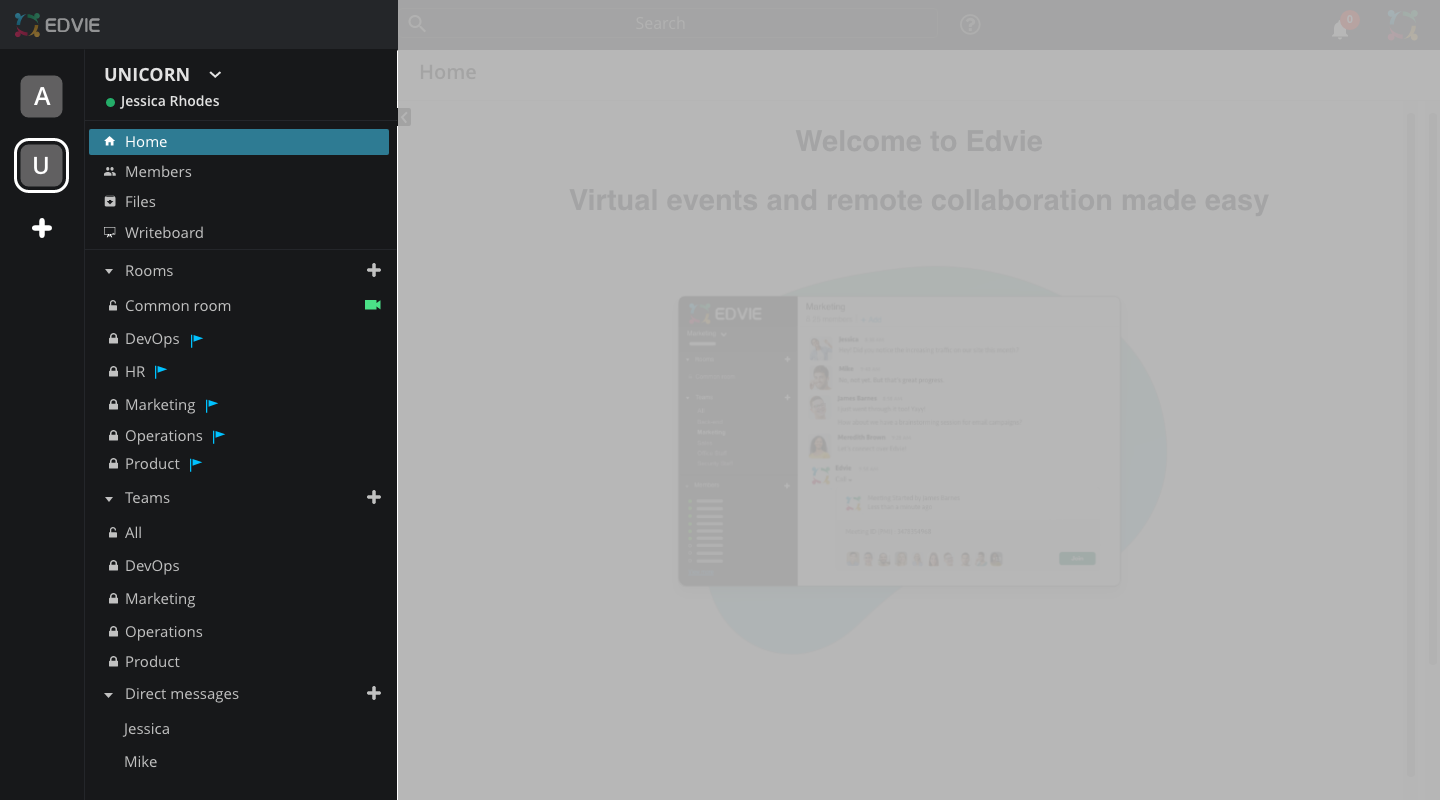This screenshot has height=800, width=1440.
Task: Open the Writeboard
Action: coord(164,233)
